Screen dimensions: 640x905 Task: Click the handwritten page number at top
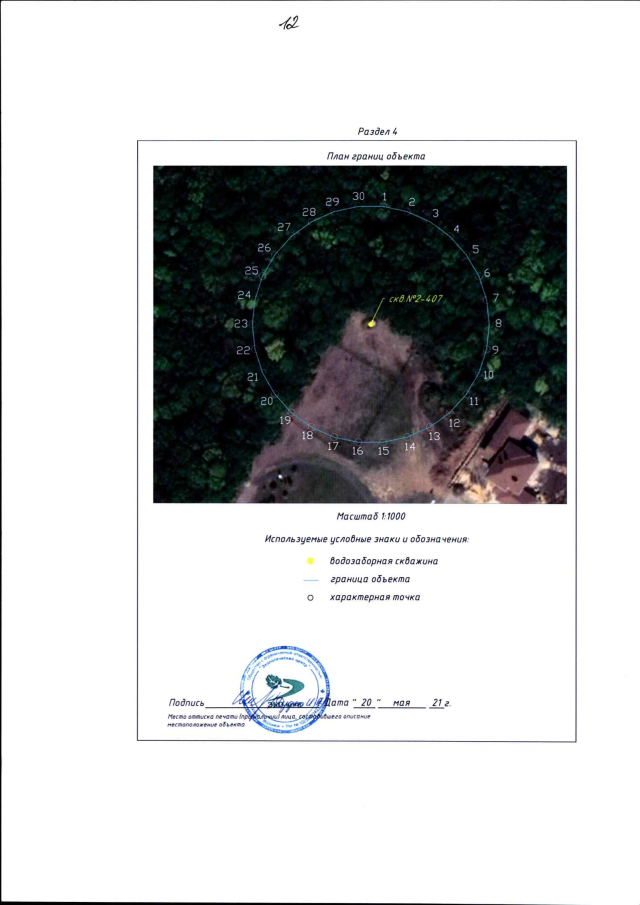point(290,22)
